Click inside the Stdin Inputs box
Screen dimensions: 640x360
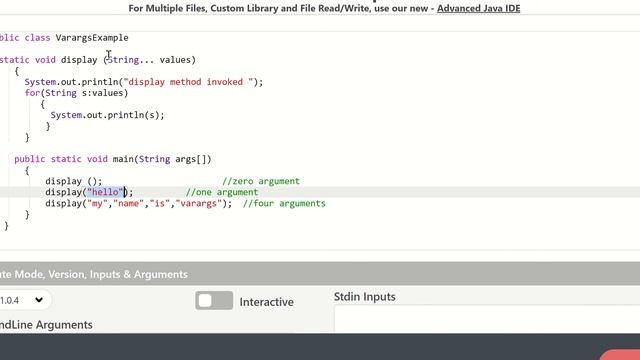click(487, 319)
